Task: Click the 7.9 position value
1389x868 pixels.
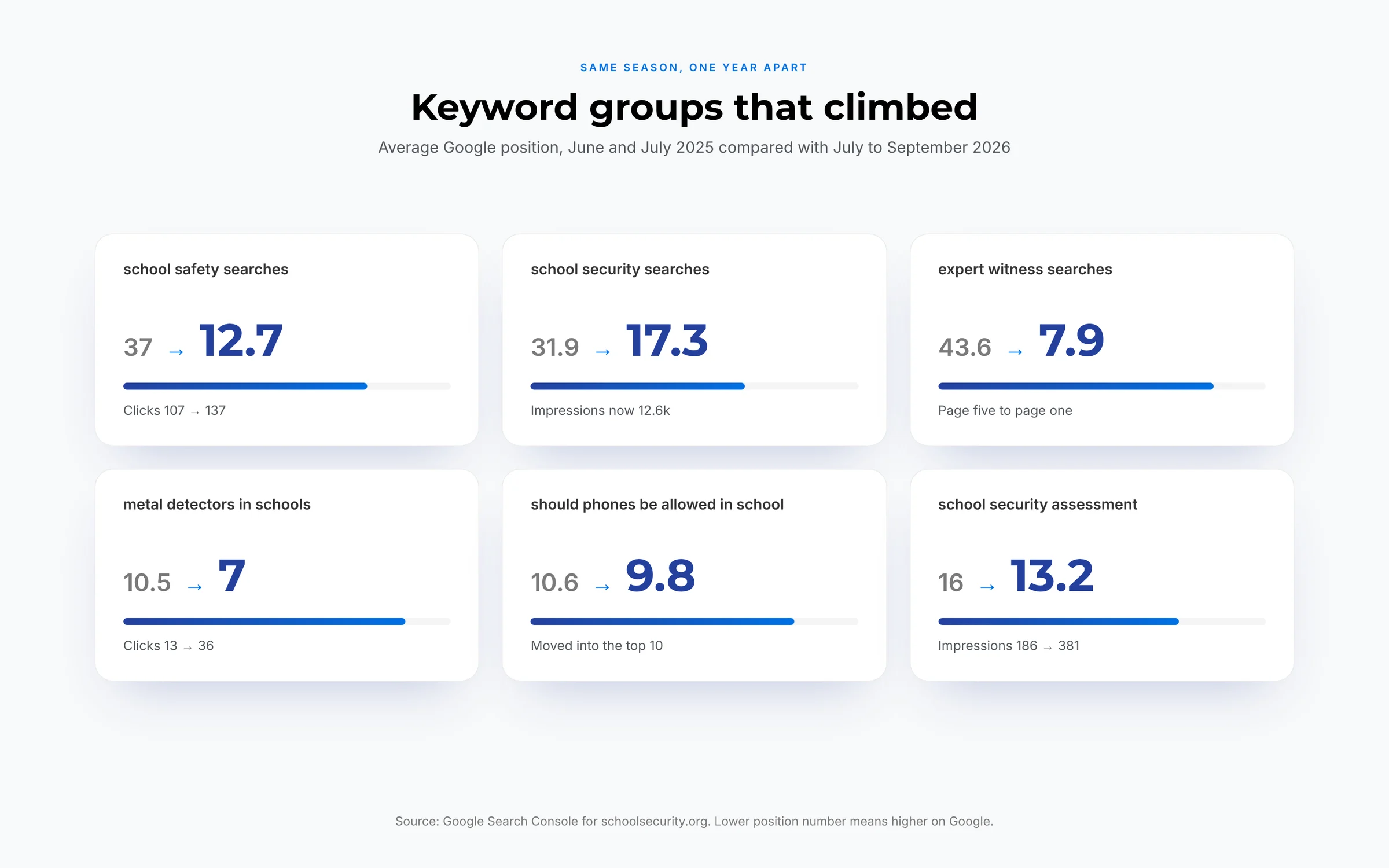Action: click(x=1071, y=340)
